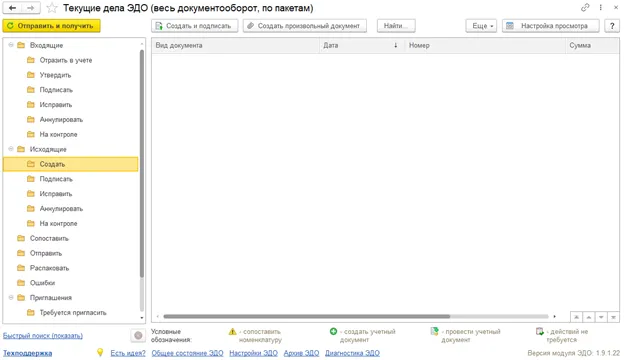Screen dimensions: 624x360
Task: Click the lightbulb idea icon
Action: pyautogui.click(x=100, y=352)
